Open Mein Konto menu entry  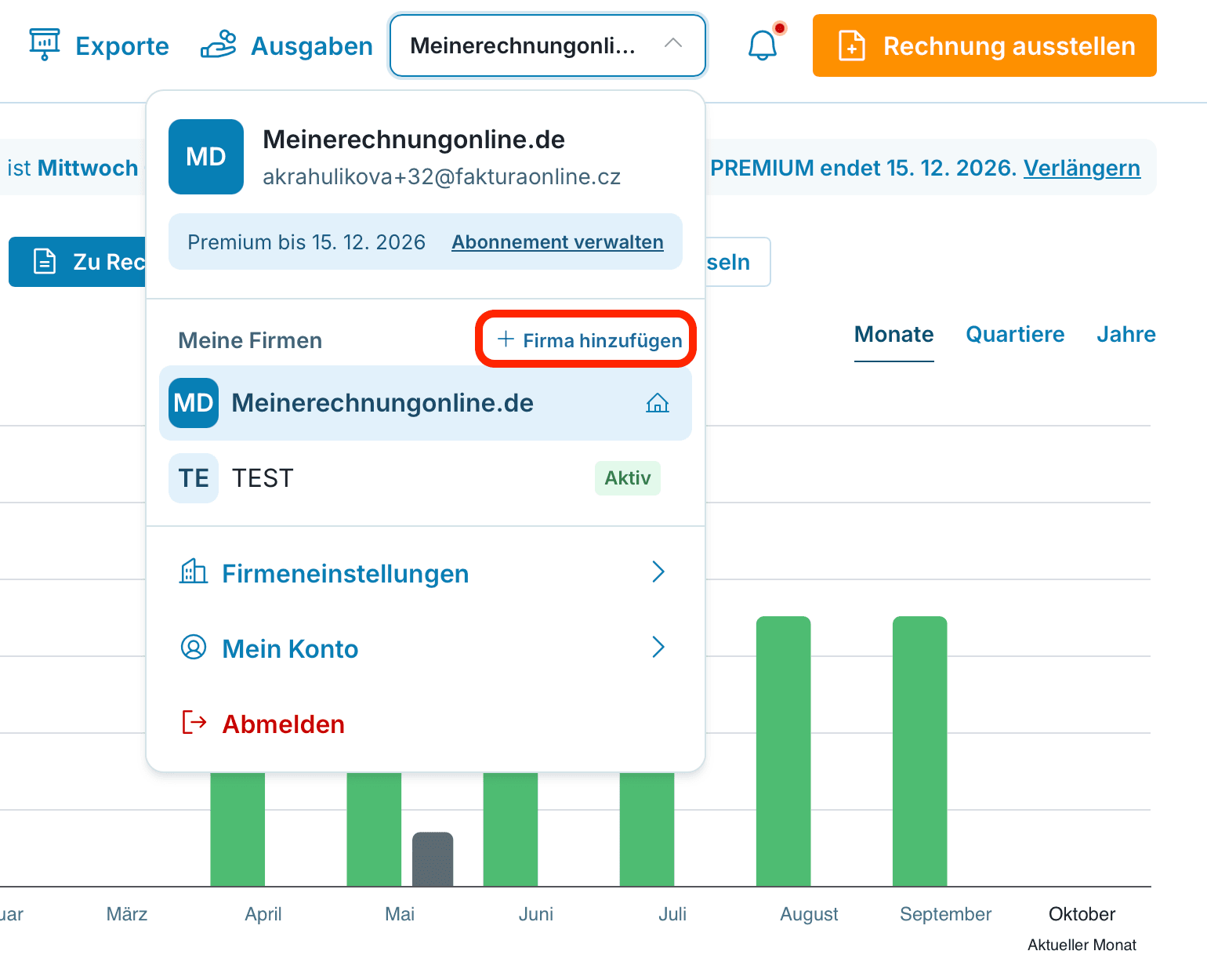(x=426, y=648)
